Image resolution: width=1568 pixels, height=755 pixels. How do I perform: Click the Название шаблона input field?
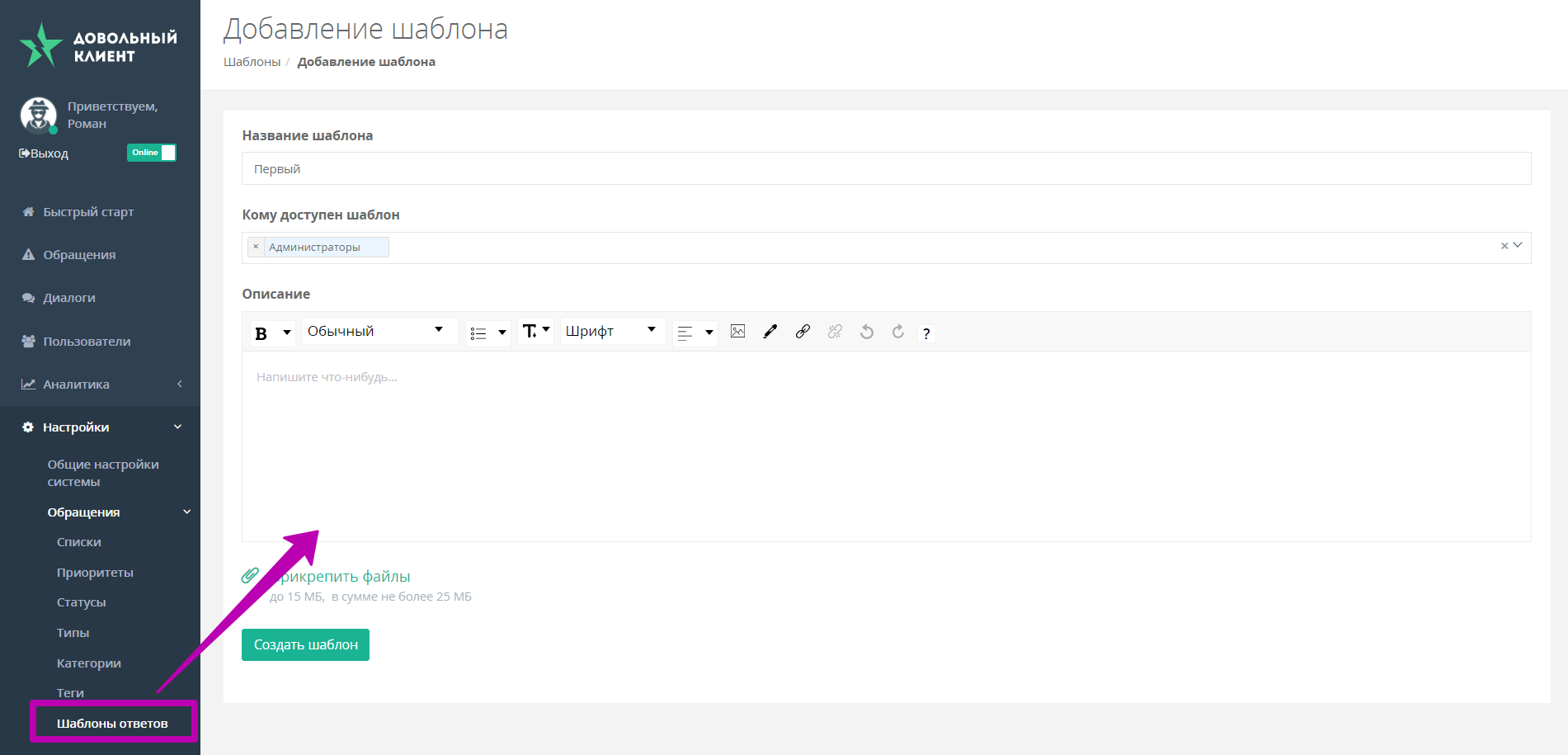click(x=886, y=169)
